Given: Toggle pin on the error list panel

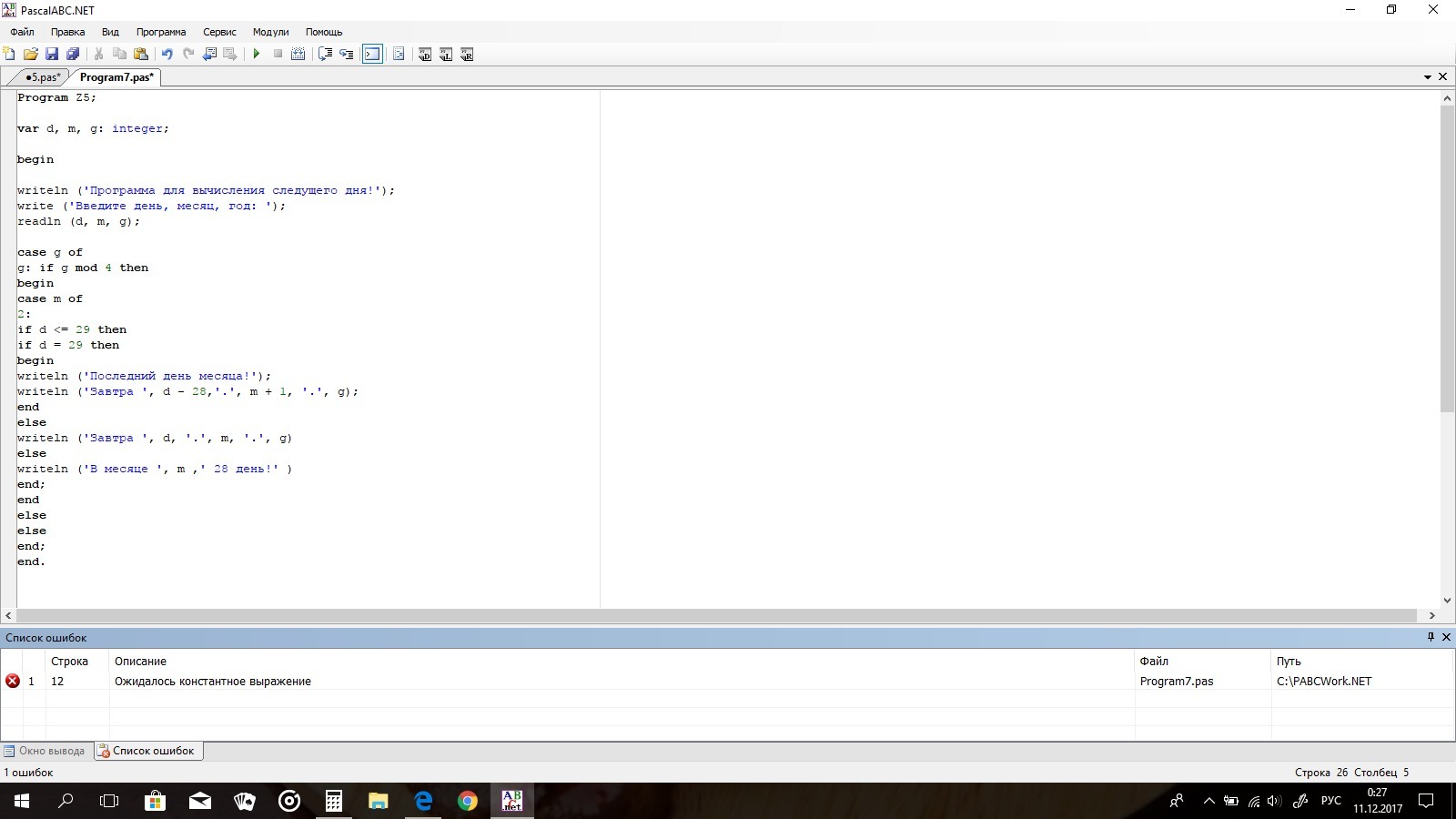Looking at the screenshot, I should (x=1431, y=637).
